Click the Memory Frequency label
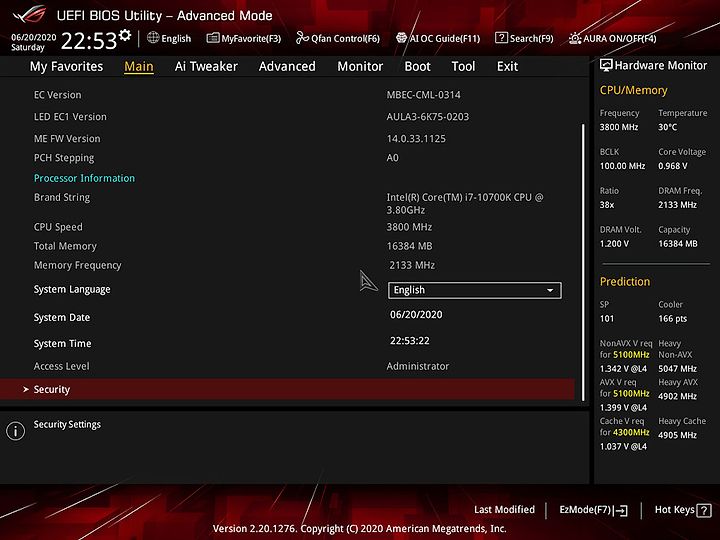Screen dimensions: 720x540 78,265
